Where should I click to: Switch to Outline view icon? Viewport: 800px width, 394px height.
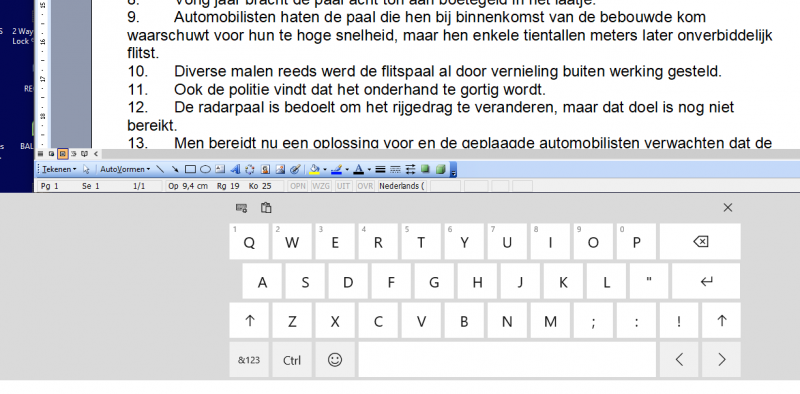coord(73,154)
